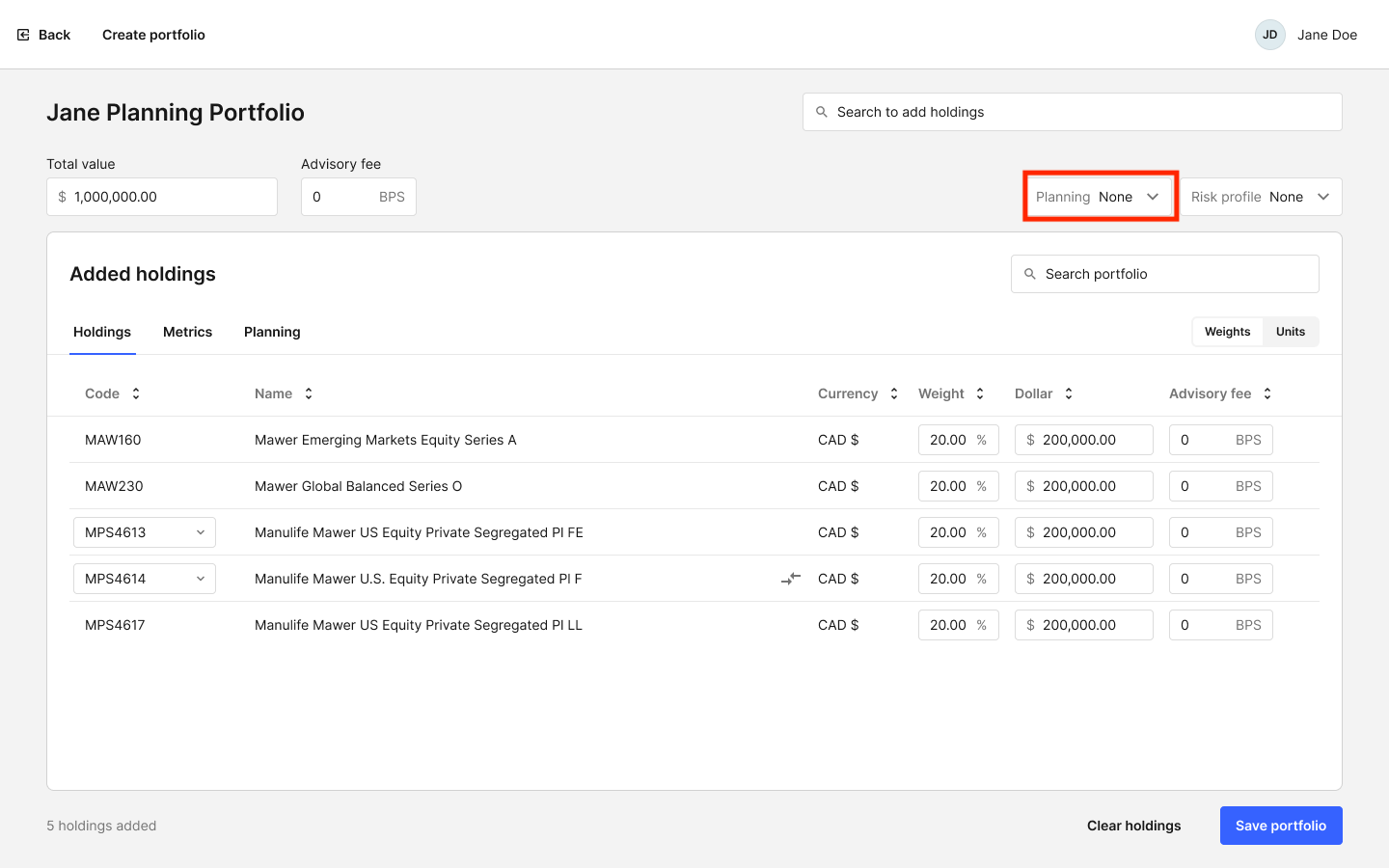Sort by Currency column arrows

coord(894,393)
